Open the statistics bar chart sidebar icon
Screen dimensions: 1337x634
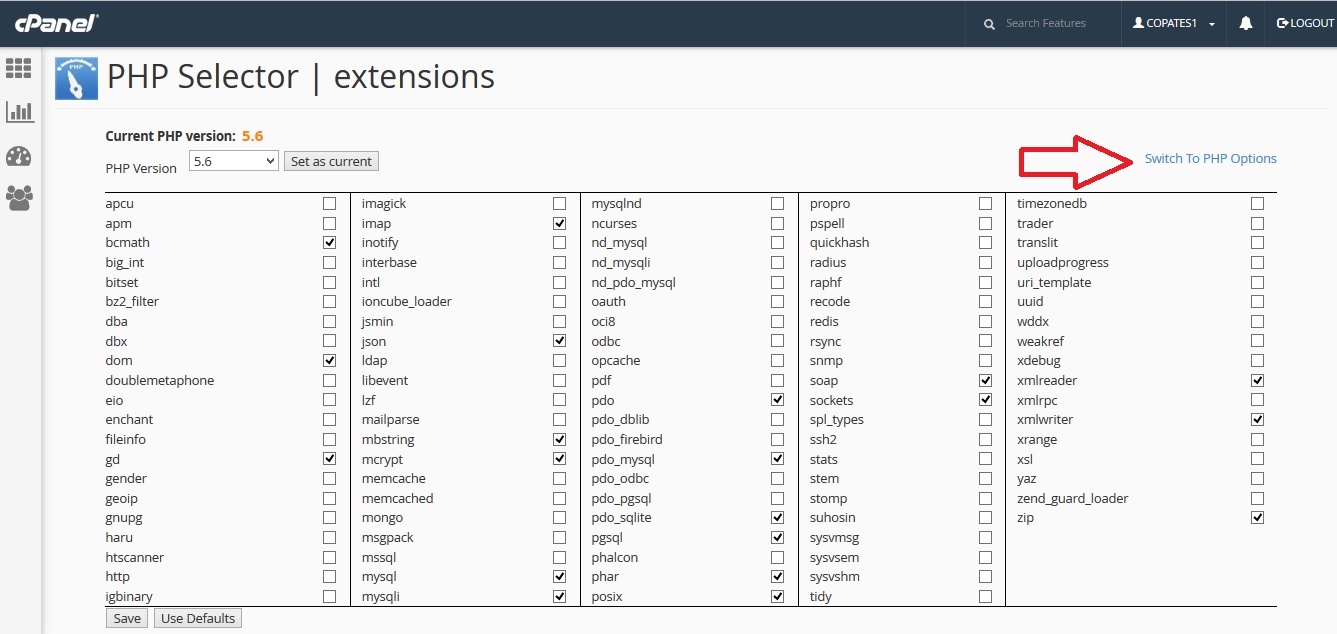pos(19,111)
